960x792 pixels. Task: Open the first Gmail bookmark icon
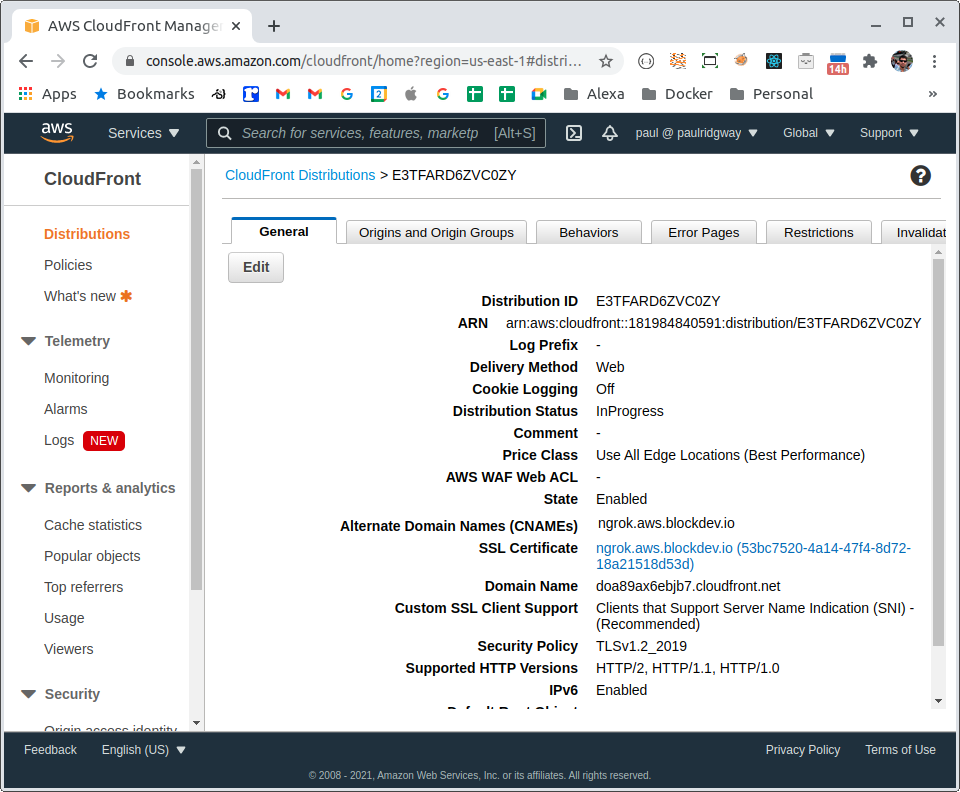point(282,94)
